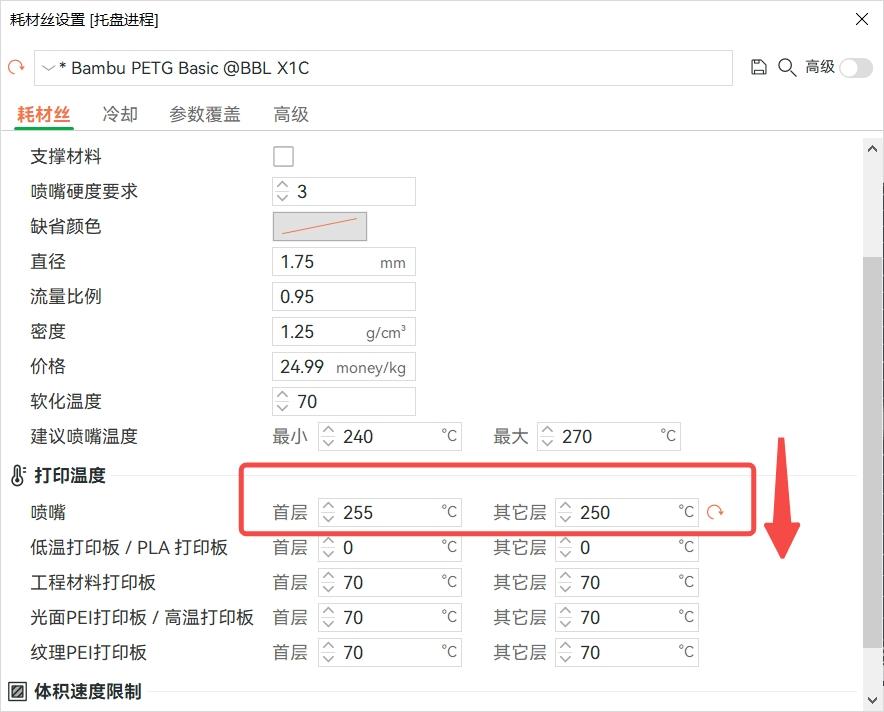The width and height of the screenshot is (884, 712).
Task: Switch to the 冷却 tab
Action: click(120, 114)
